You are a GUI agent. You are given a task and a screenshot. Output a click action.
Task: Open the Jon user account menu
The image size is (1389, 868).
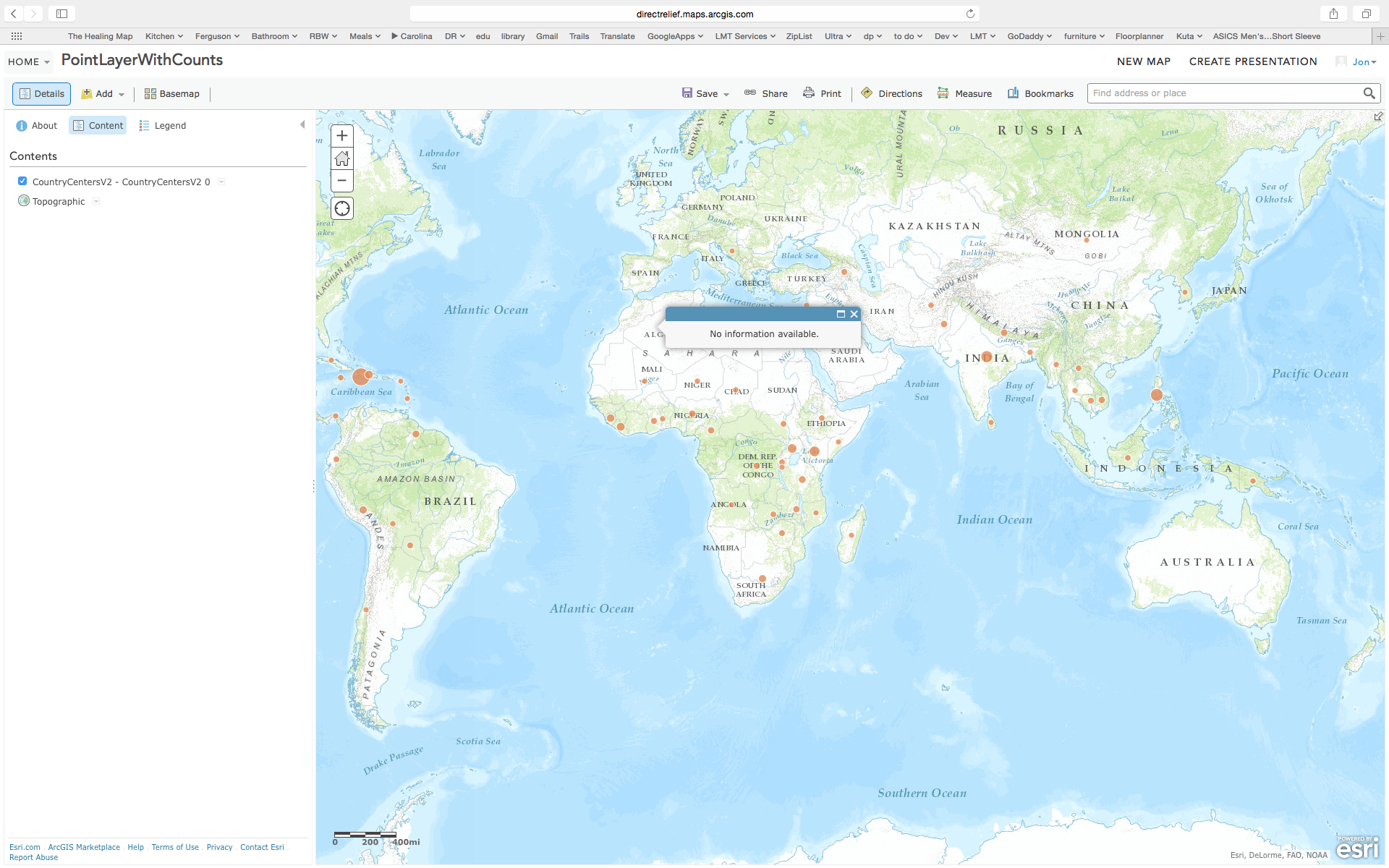coord(1364,61)
